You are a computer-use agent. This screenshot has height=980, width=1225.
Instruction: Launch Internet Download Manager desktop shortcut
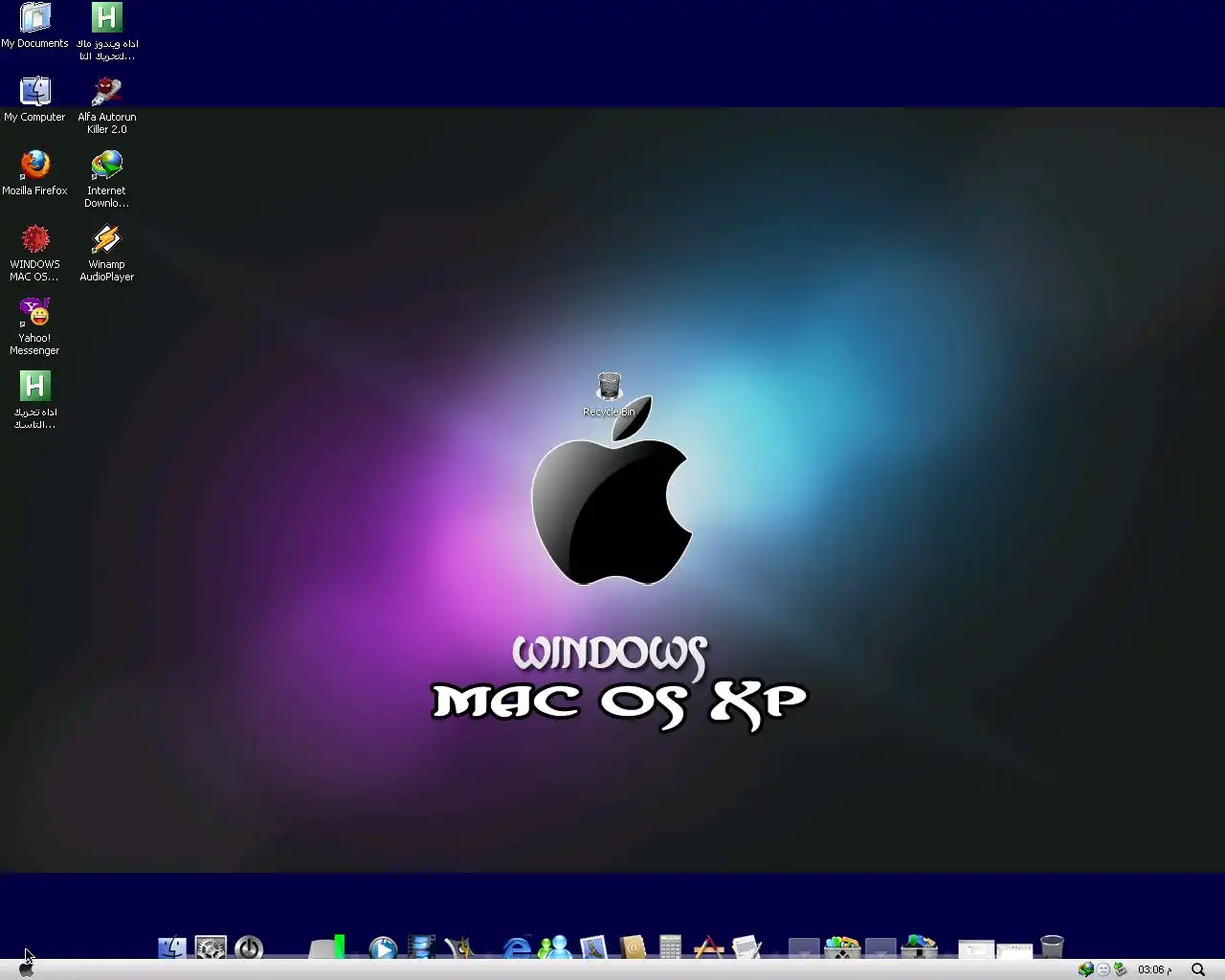click(x=106, y=179)
